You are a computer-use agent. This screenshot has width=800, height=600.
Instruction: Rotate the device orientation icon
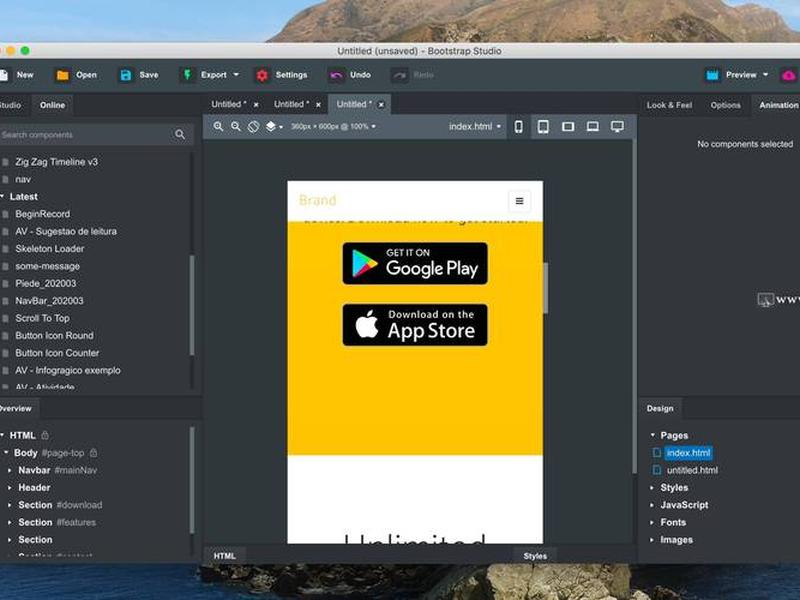(x=253, y=127)
